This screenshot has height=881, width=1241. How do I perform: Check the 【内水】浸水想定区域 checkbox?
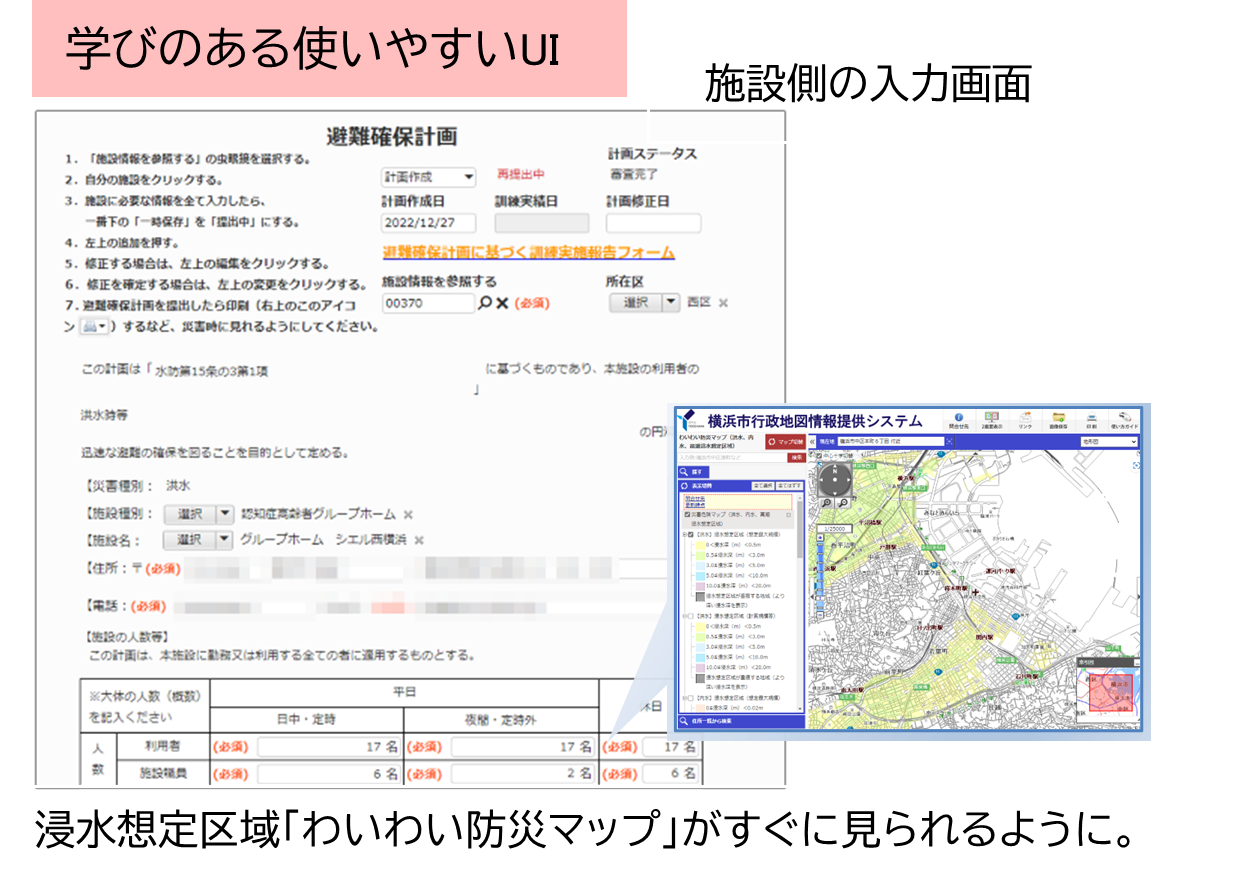[x=690, y=698]
